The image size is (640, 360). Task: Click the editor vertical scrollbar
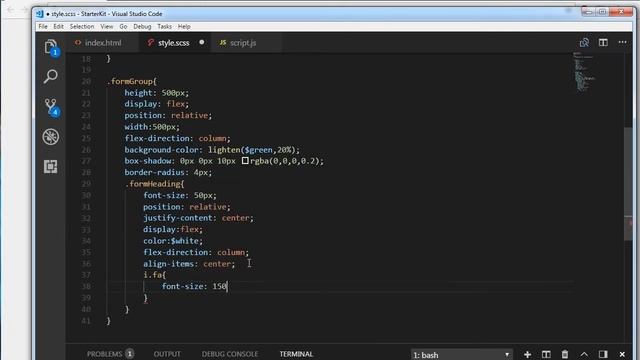(x=628, y=184)
